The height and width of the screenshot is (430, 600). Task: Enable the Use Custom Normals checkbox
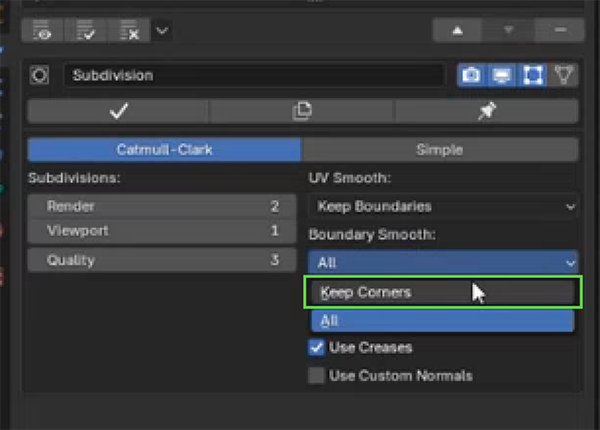pos(316,375)
